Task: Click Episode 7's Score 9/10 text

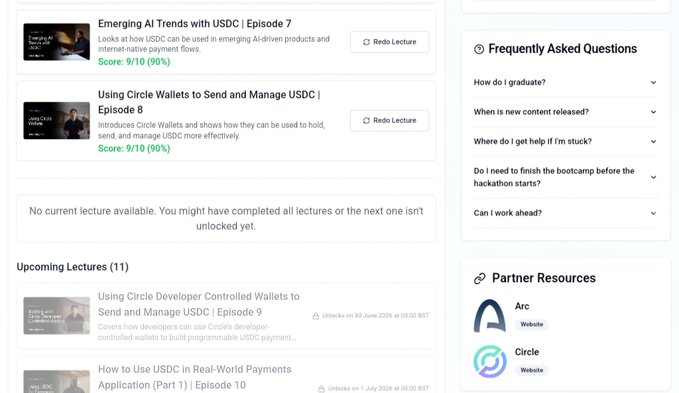Action: (x=134, y=61)
